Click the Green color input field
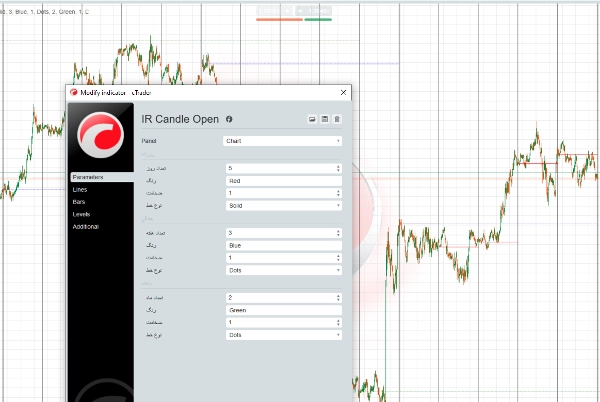The height and width of the screenshot is (402, 600). [284, 310]
